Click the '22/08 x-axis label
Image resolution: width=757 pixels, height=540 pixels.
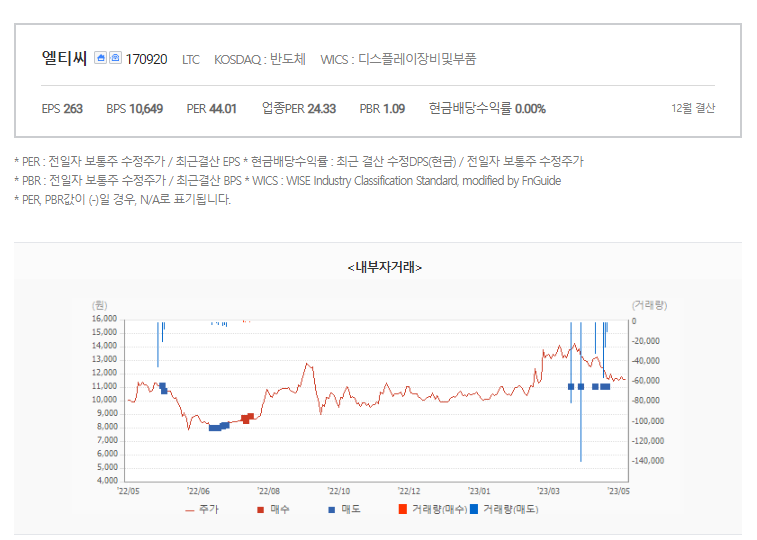click(x=268, y=491)
